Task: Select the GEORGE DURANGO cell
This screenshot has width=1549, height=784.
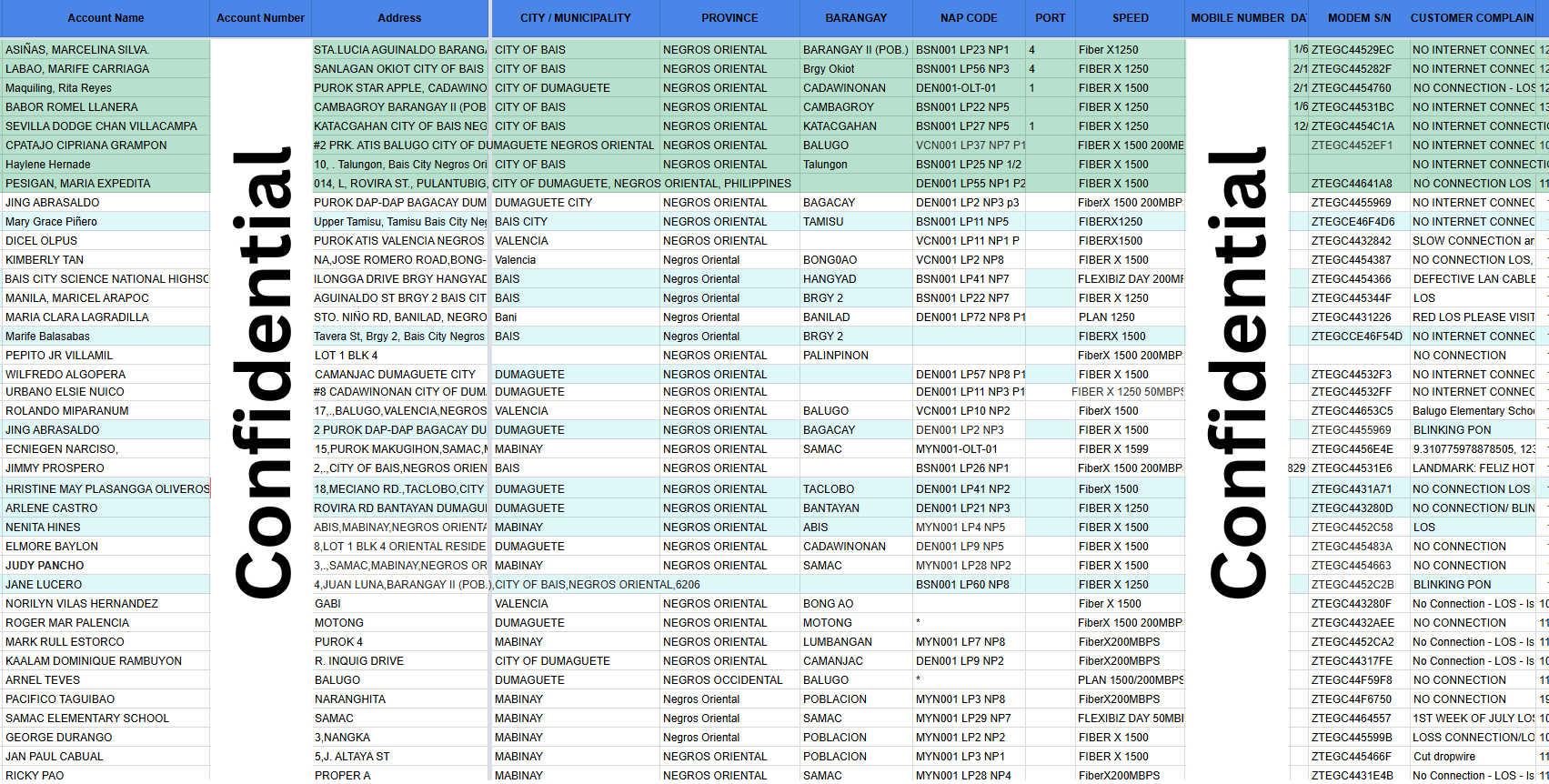Action: pos(106,738)
